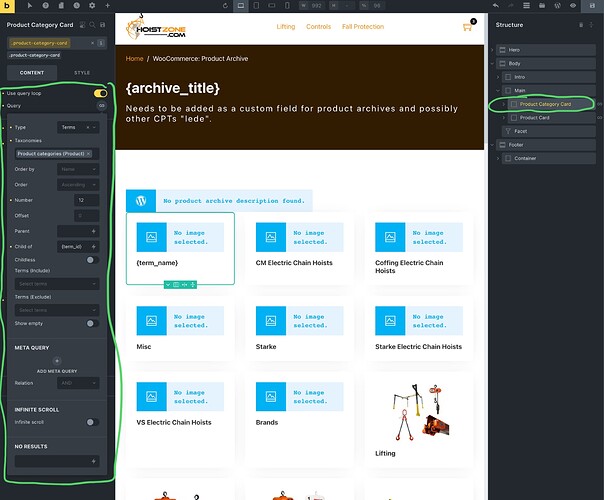Click save-as-template icon in element panel header

(x=102, y=25)
